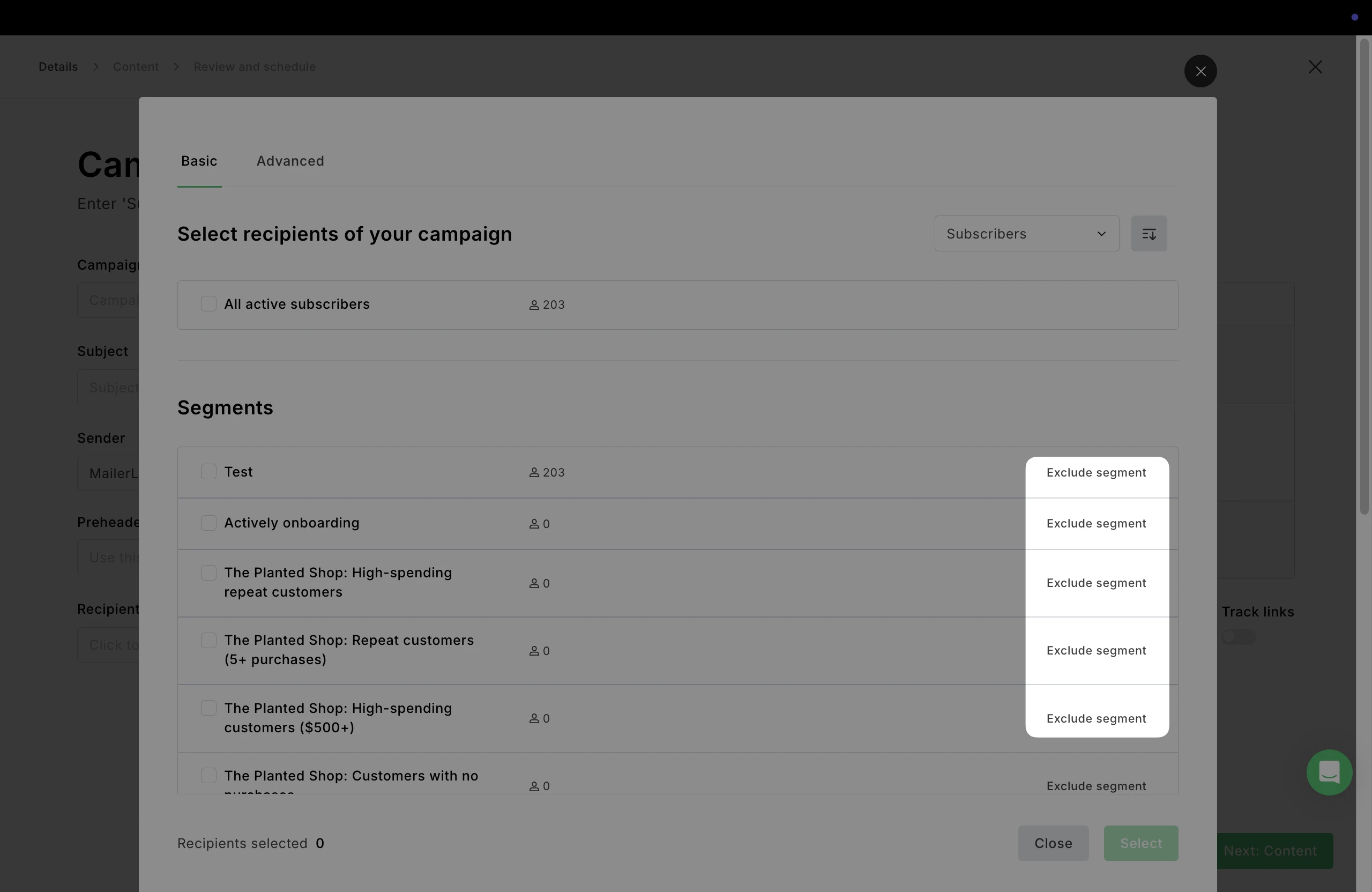
Task: Click Exclude segment for Actively onboarding
Action: coord(1096,524)
